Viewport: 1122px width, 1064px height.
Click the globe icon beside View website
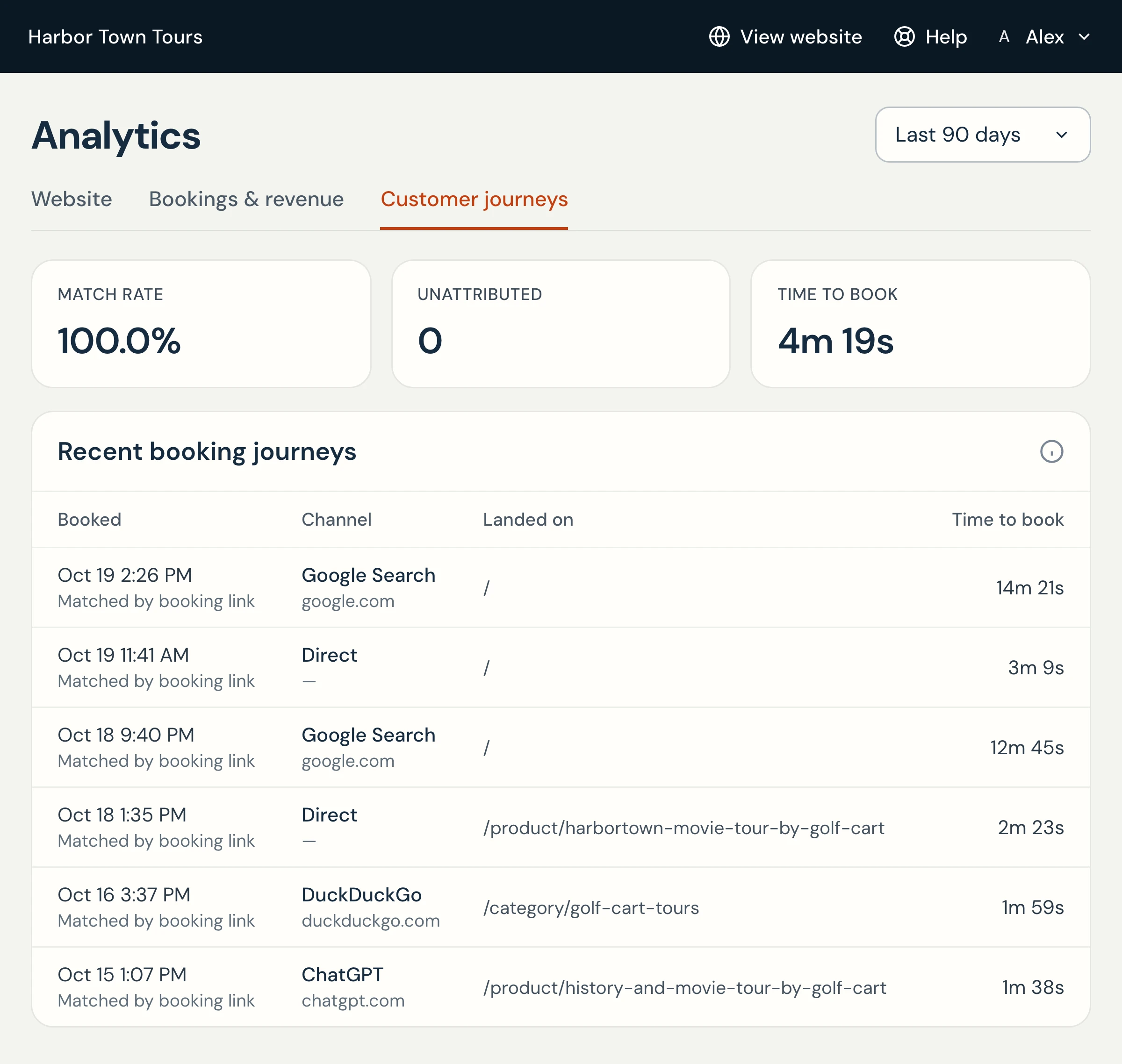tap(719, 37)
